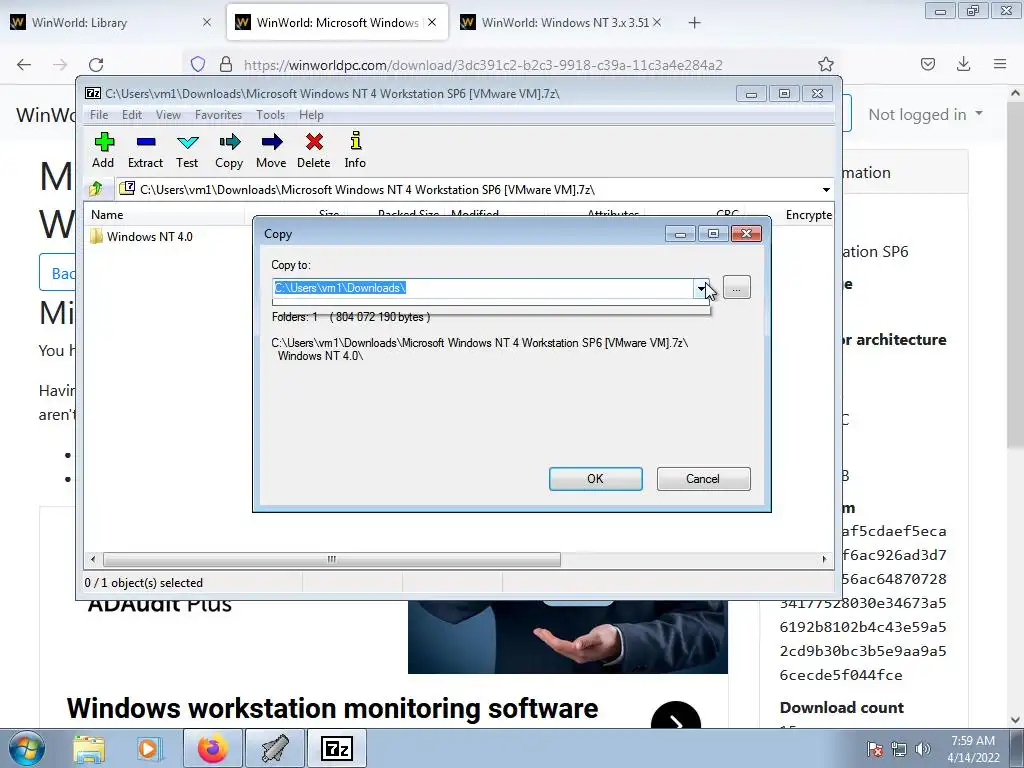Open the File menu in 7-Zip

99,115
